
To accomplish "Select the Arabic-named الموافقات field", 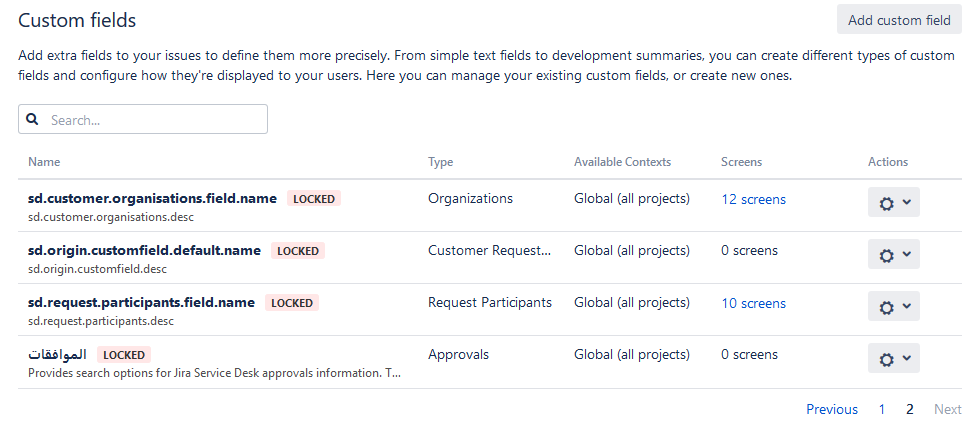I will click(57, 355).
